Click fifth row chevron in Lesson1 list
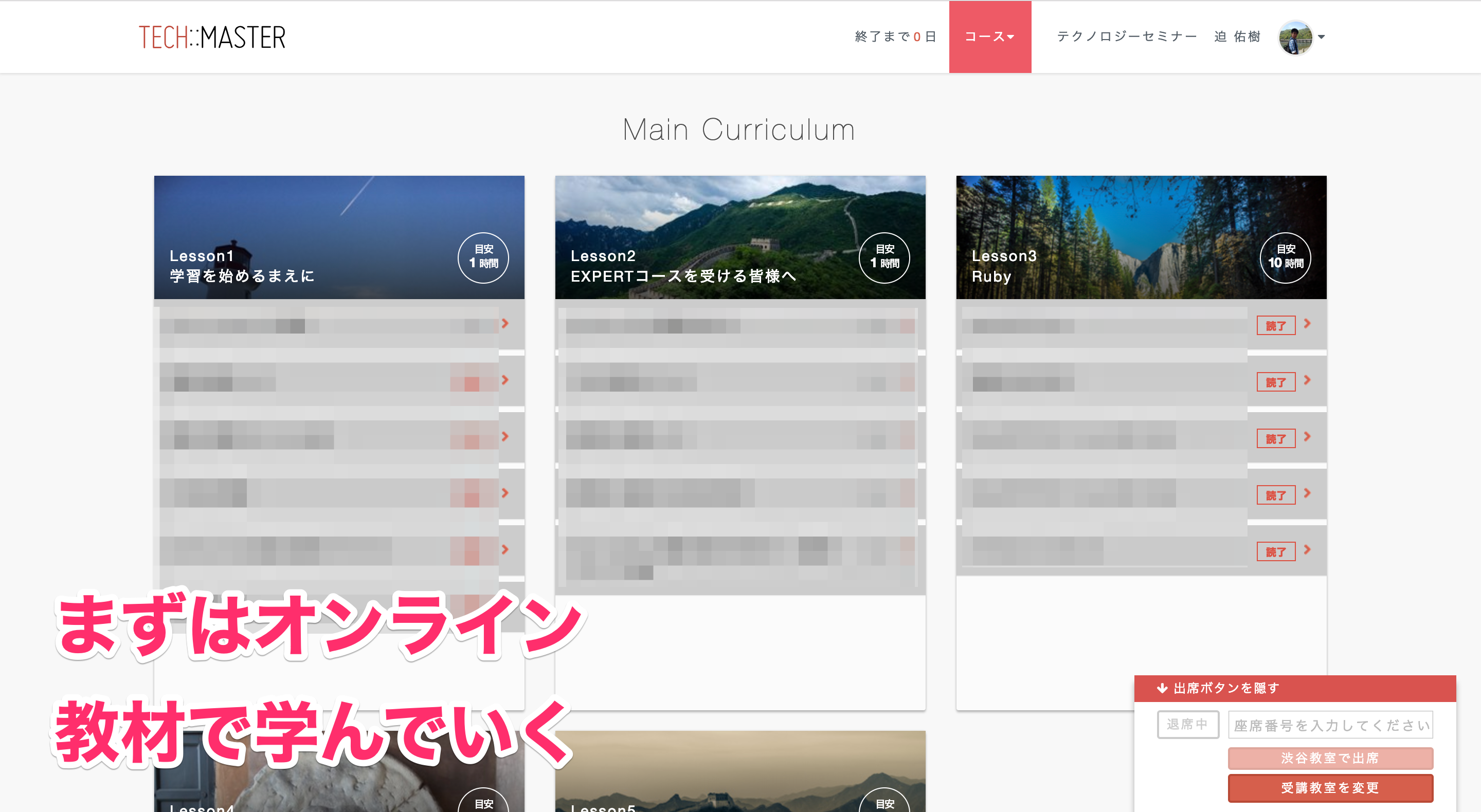 505,549
